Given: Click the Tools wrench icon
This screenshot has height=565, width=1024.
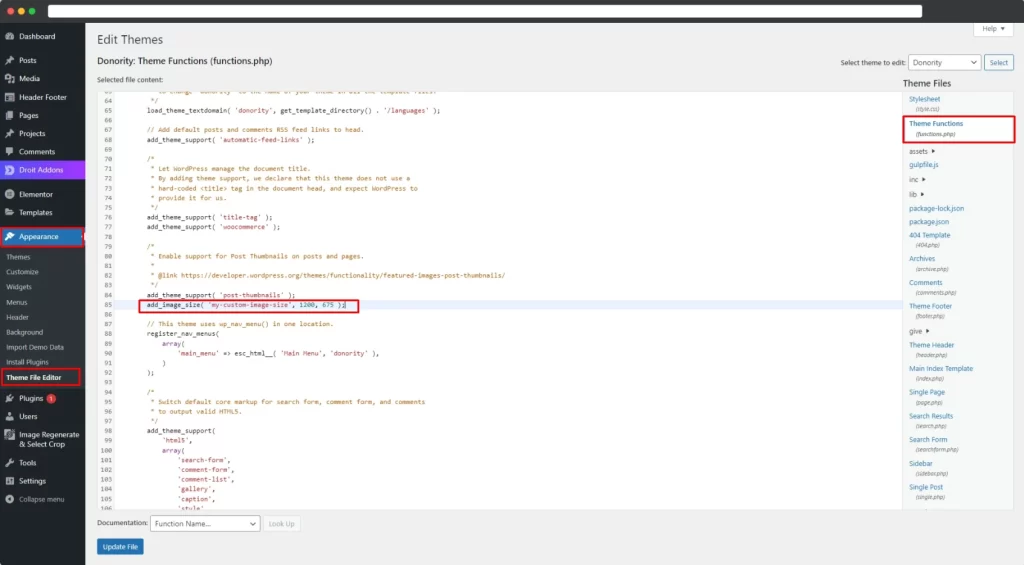Looking at the screenshot, I should coord(10,462).
